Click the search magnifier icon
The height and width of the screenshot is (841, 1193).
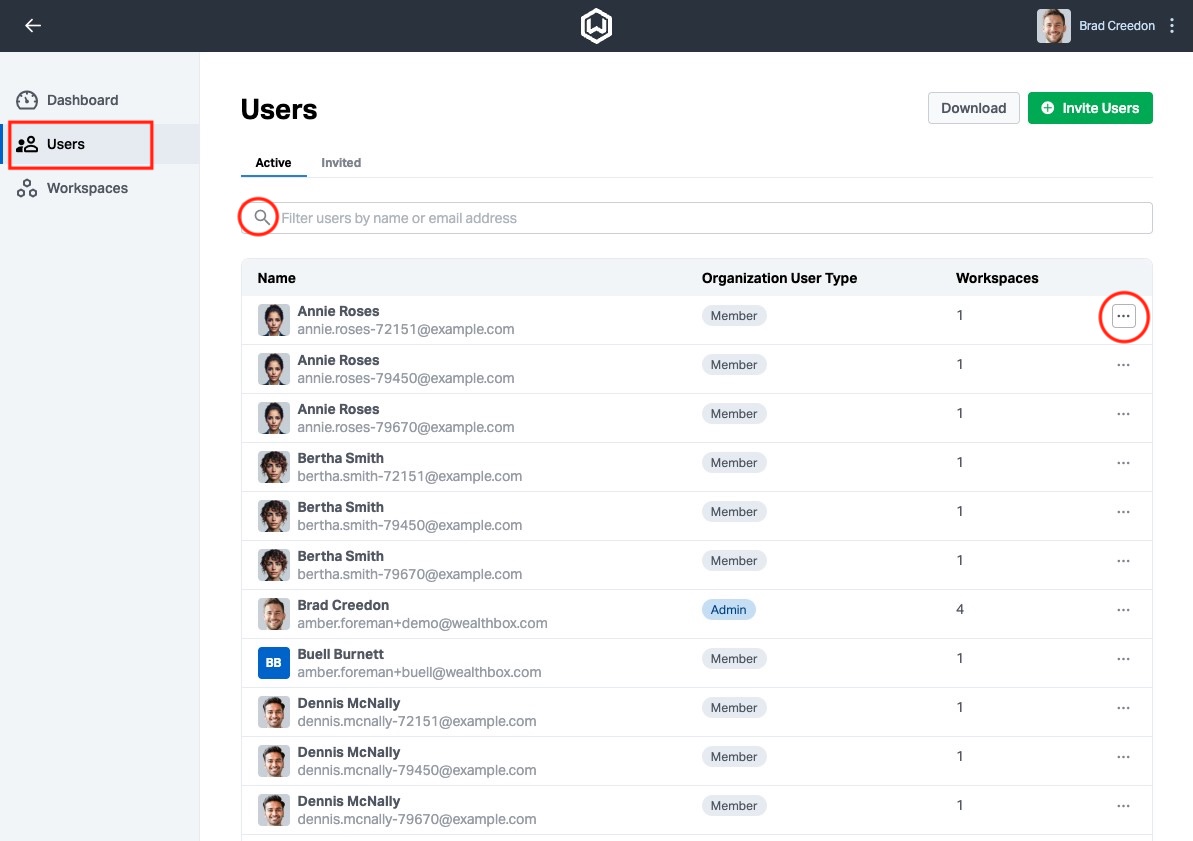click(x=261, y=217)
